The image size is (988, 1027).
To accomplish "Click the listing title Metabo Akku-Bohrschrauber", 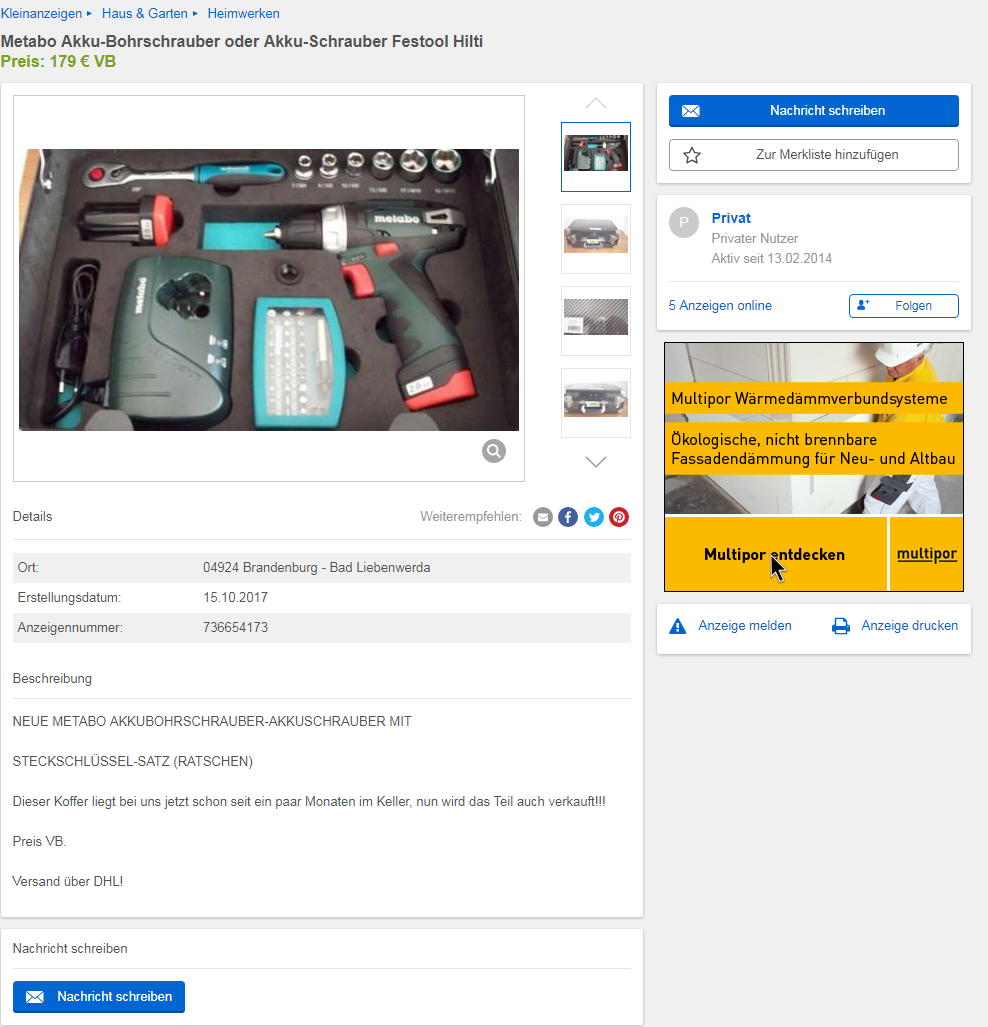I will pos(242,41).
